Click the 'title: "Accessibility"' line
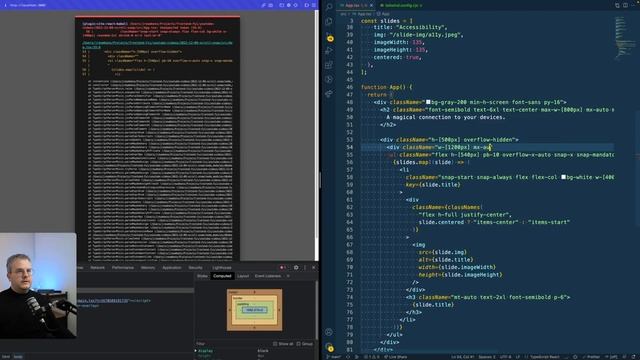640x360 pixels. 410,27
